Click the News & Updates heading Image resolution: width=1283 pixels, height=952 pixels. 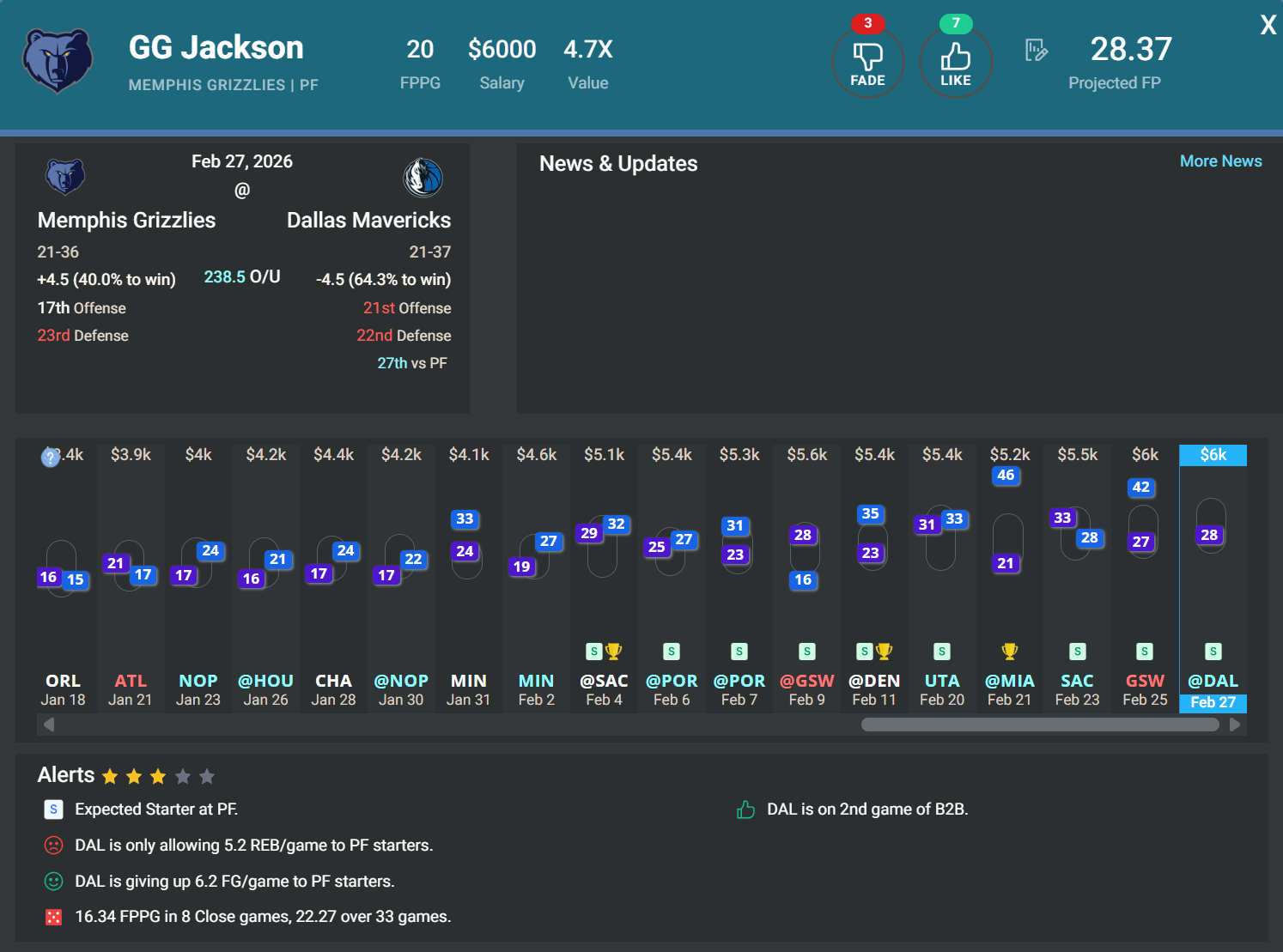click(x=618, y=163)
